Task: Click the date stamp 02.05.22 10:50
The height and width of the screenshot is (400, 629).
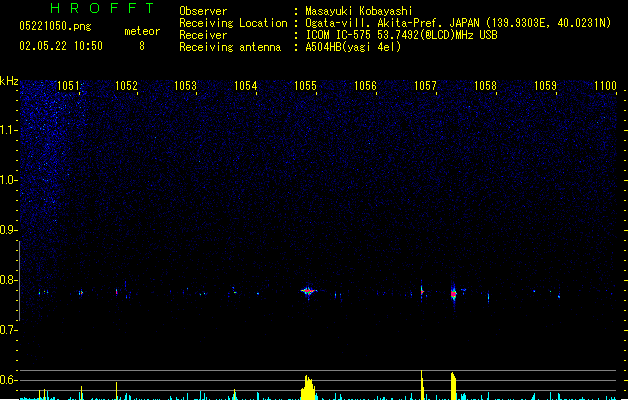Action: [x=61, y=46]
